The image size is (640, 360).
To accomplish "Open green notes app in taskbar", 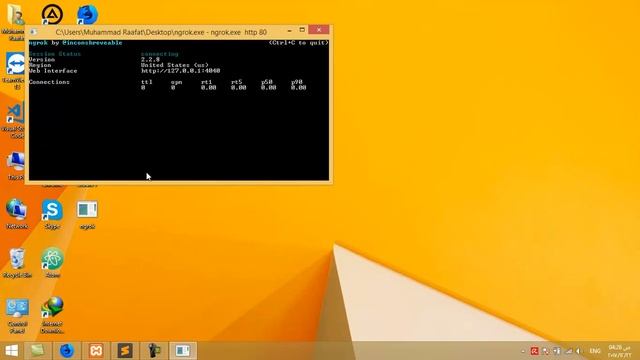I will point(38,351).
